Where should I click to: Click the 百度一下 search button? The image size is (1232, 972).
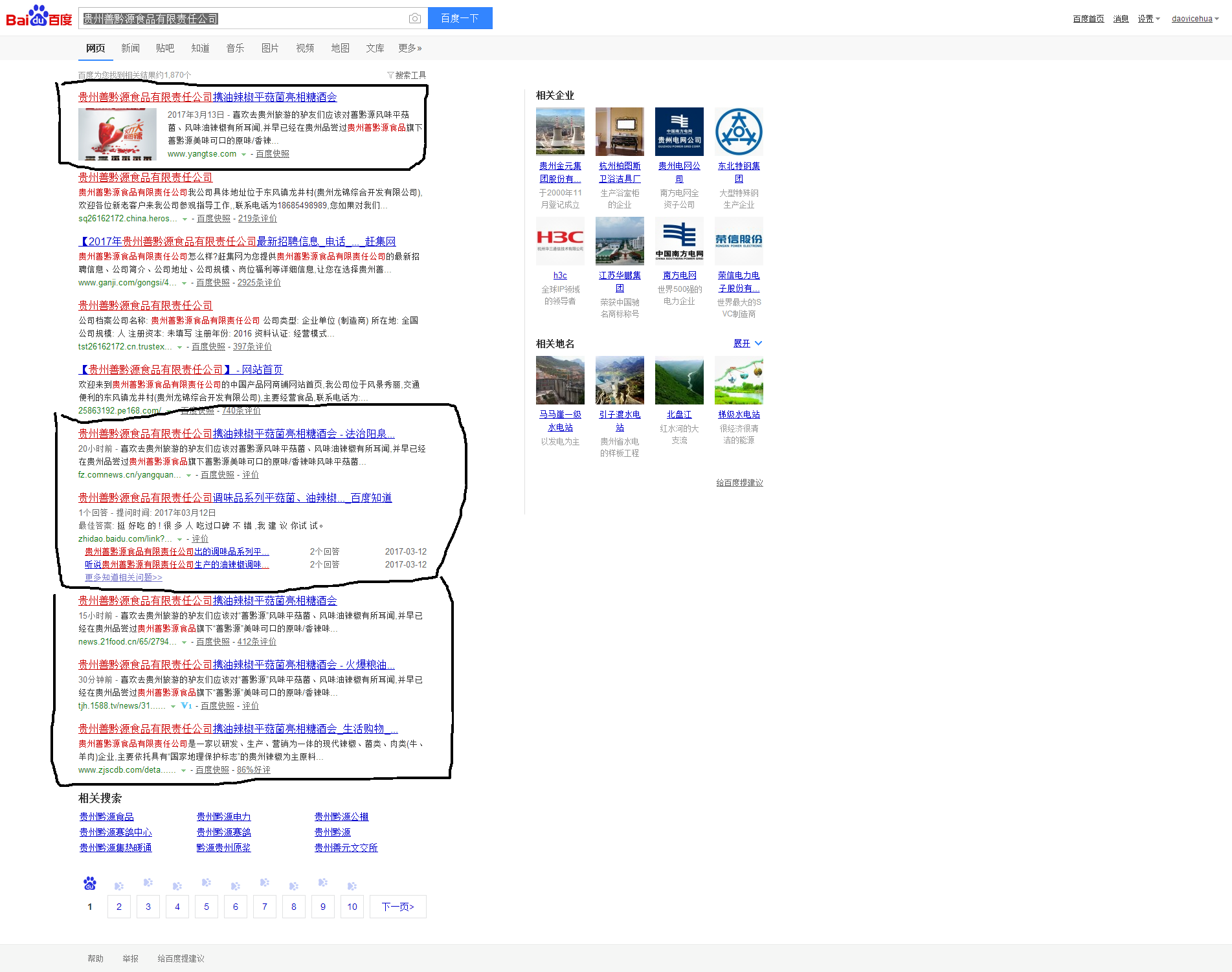click(460, 18)
